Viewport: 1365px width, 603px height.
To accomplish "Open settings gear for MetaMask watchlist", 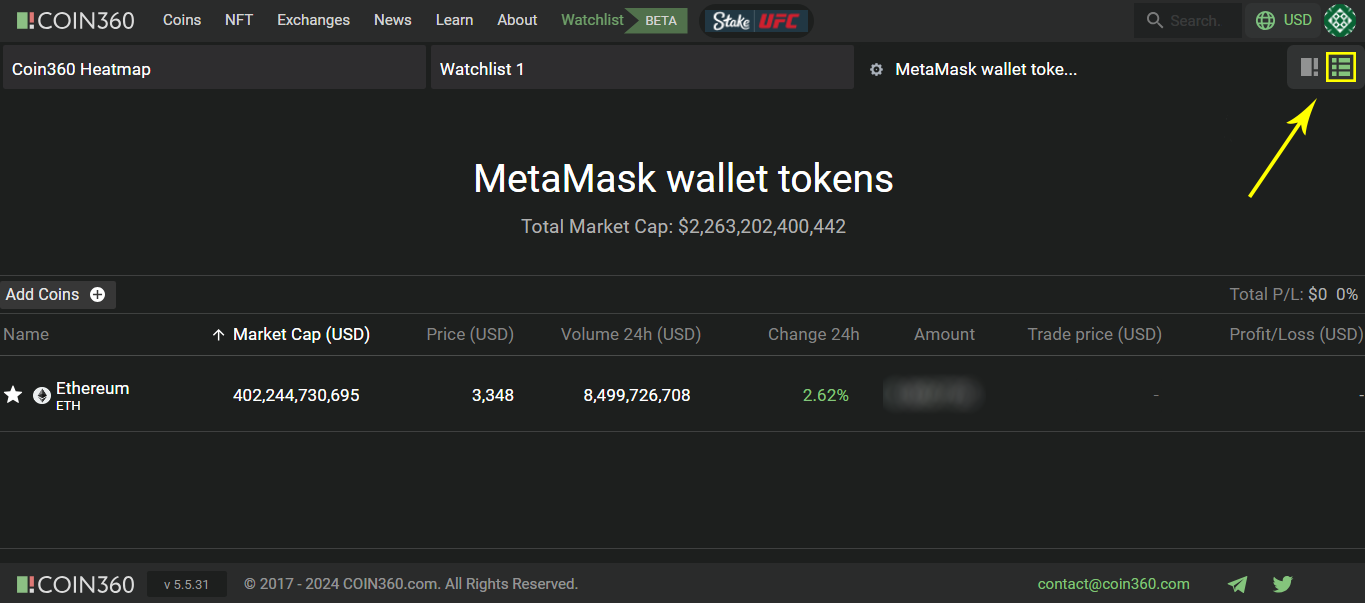I will (877, 70).
